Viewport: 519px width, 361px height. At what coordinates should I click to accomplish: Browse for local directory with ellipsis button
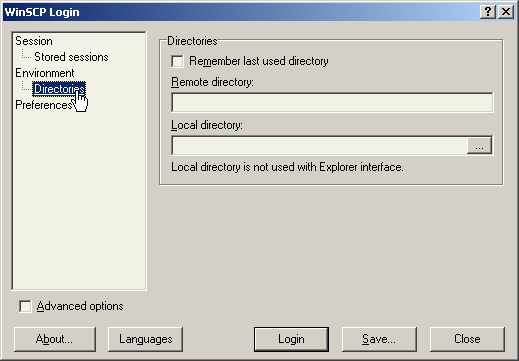(479, 145)
